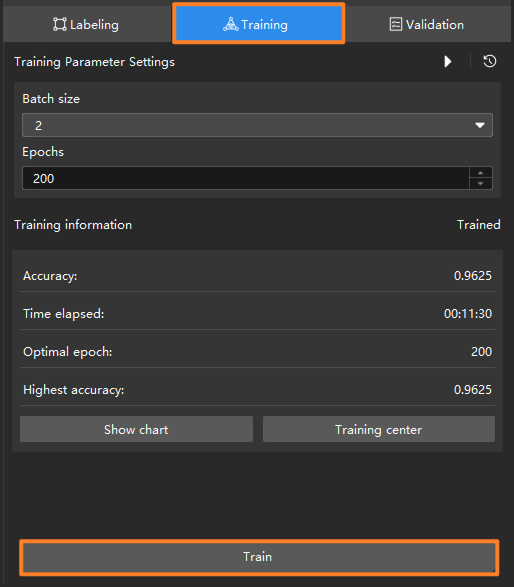The image size is (514, 587).
Task: Open the Show chart button
Action: click(136, 429)
